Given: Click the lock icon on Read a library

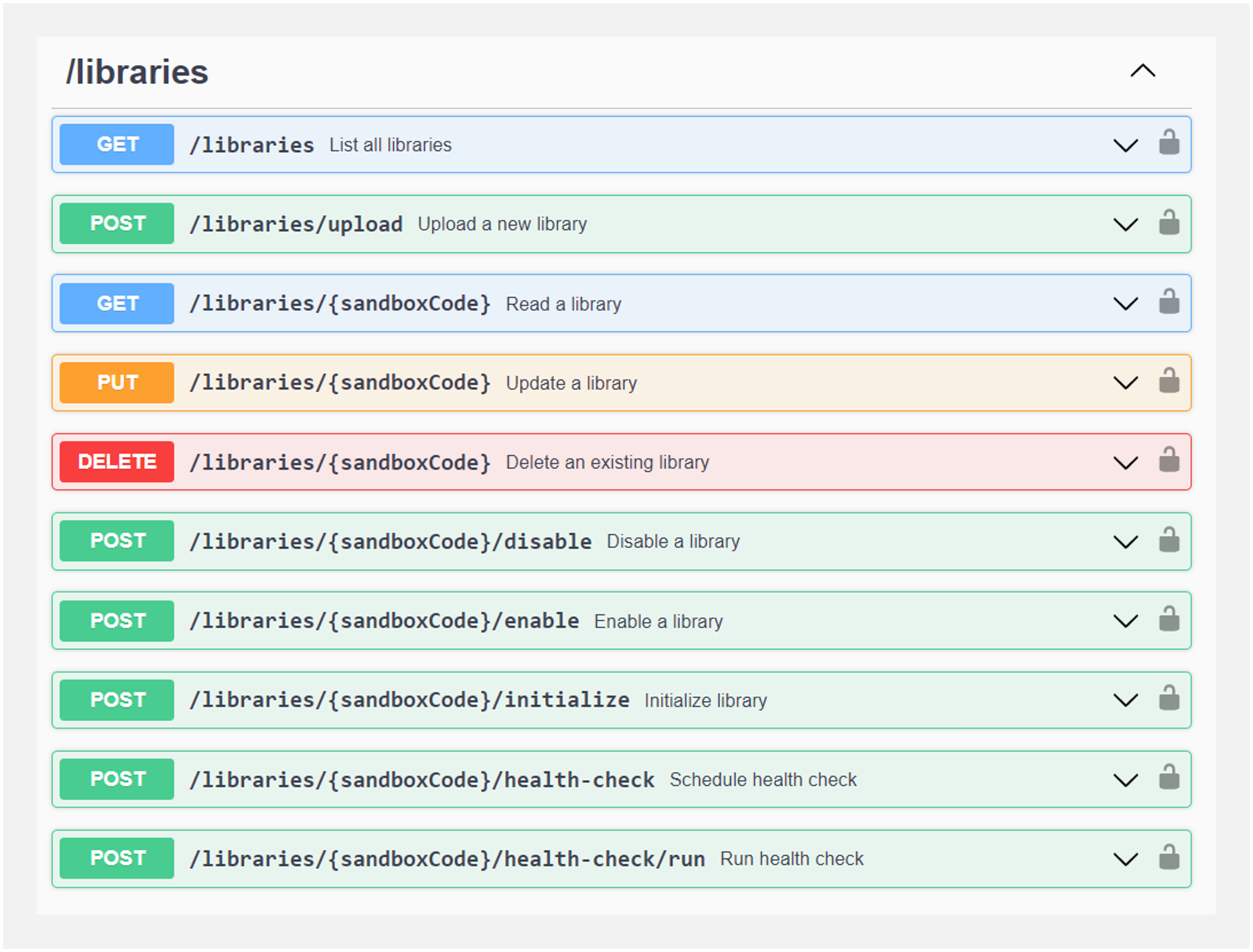Looking at the screenshot, I should (1169, 301).
